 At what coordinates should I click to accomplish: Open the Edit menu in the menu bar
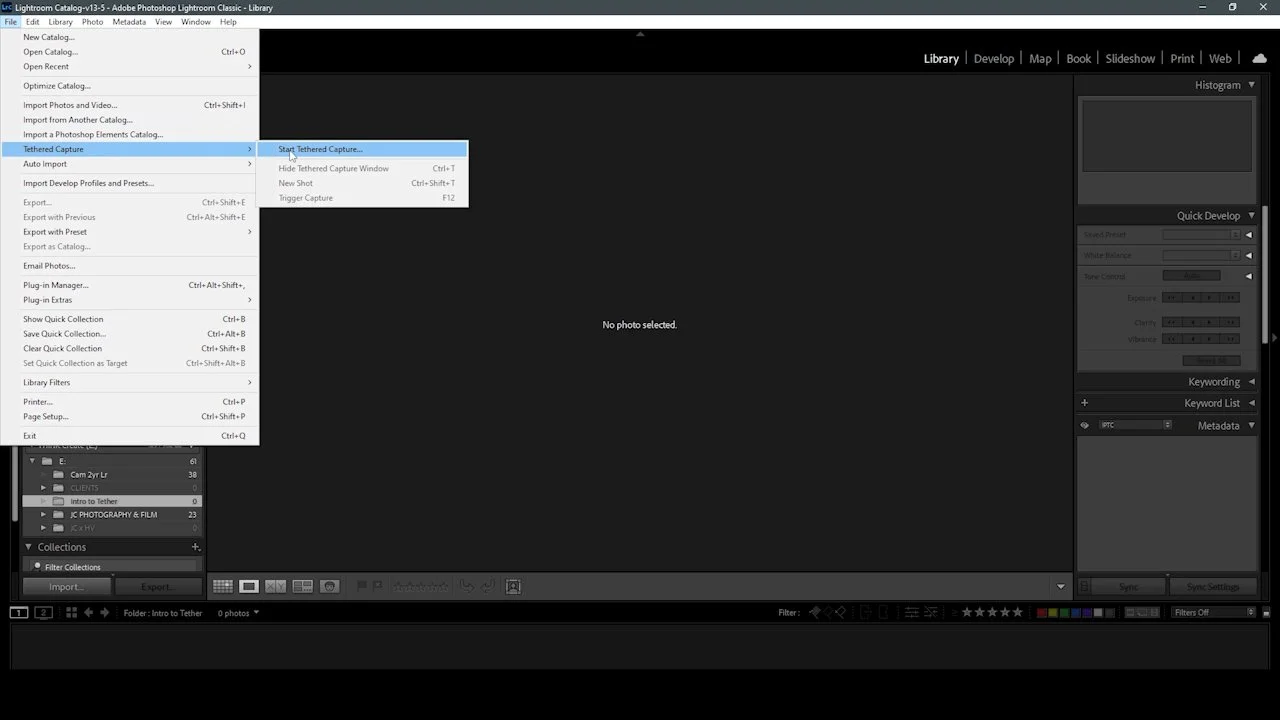tap(33, 22)
